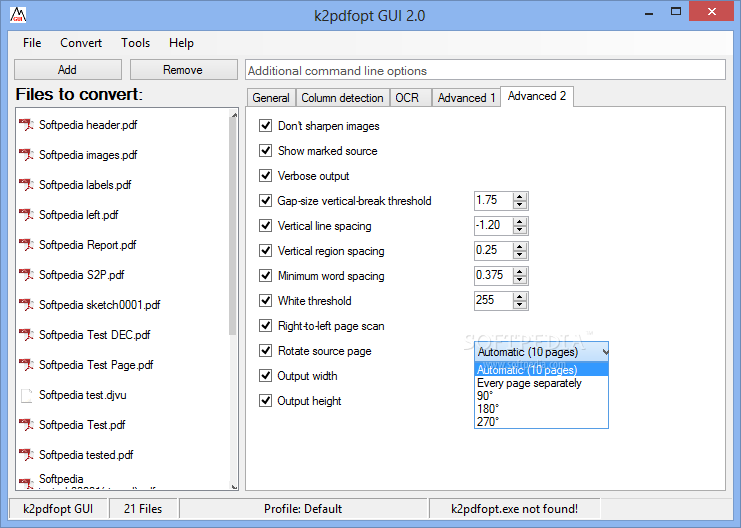This screenshot has width=741, height=528.
Task: Pick 180° rotation from the list
Action: [x=541, y=408]
